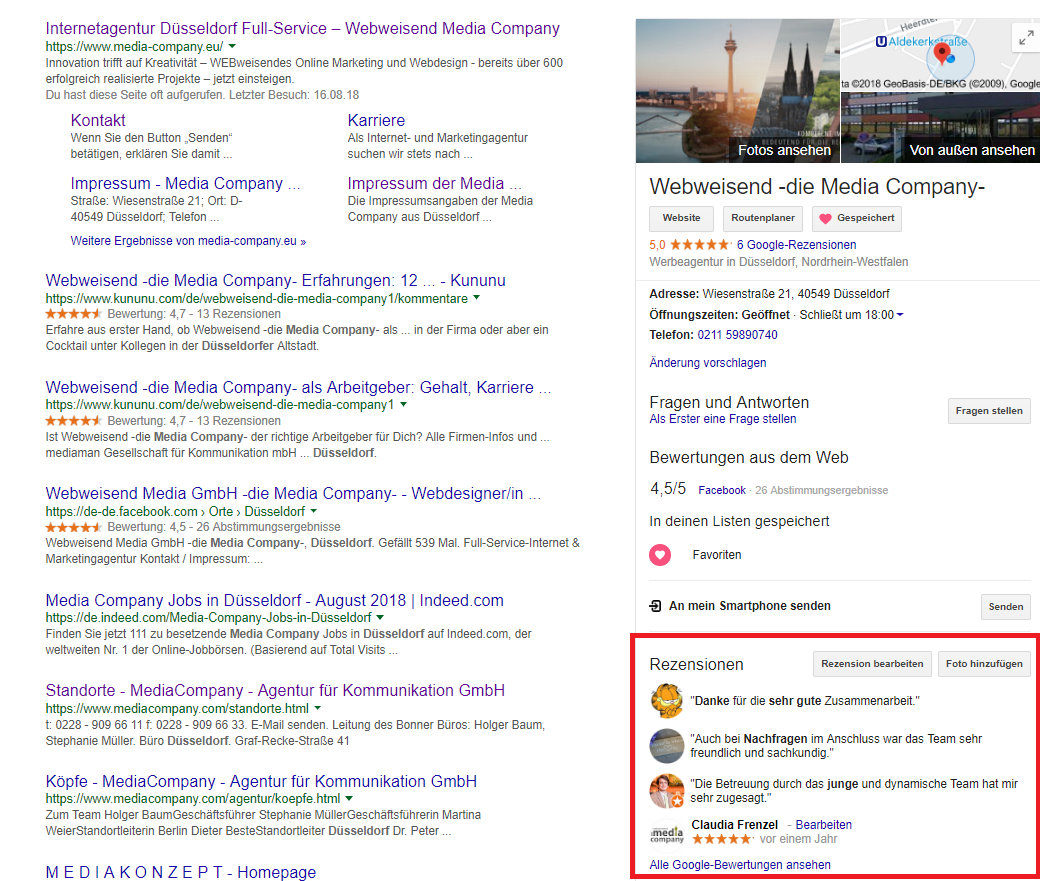Open Impressum - Media Company sitelink

pyautogui.click(x=185, y=183)
